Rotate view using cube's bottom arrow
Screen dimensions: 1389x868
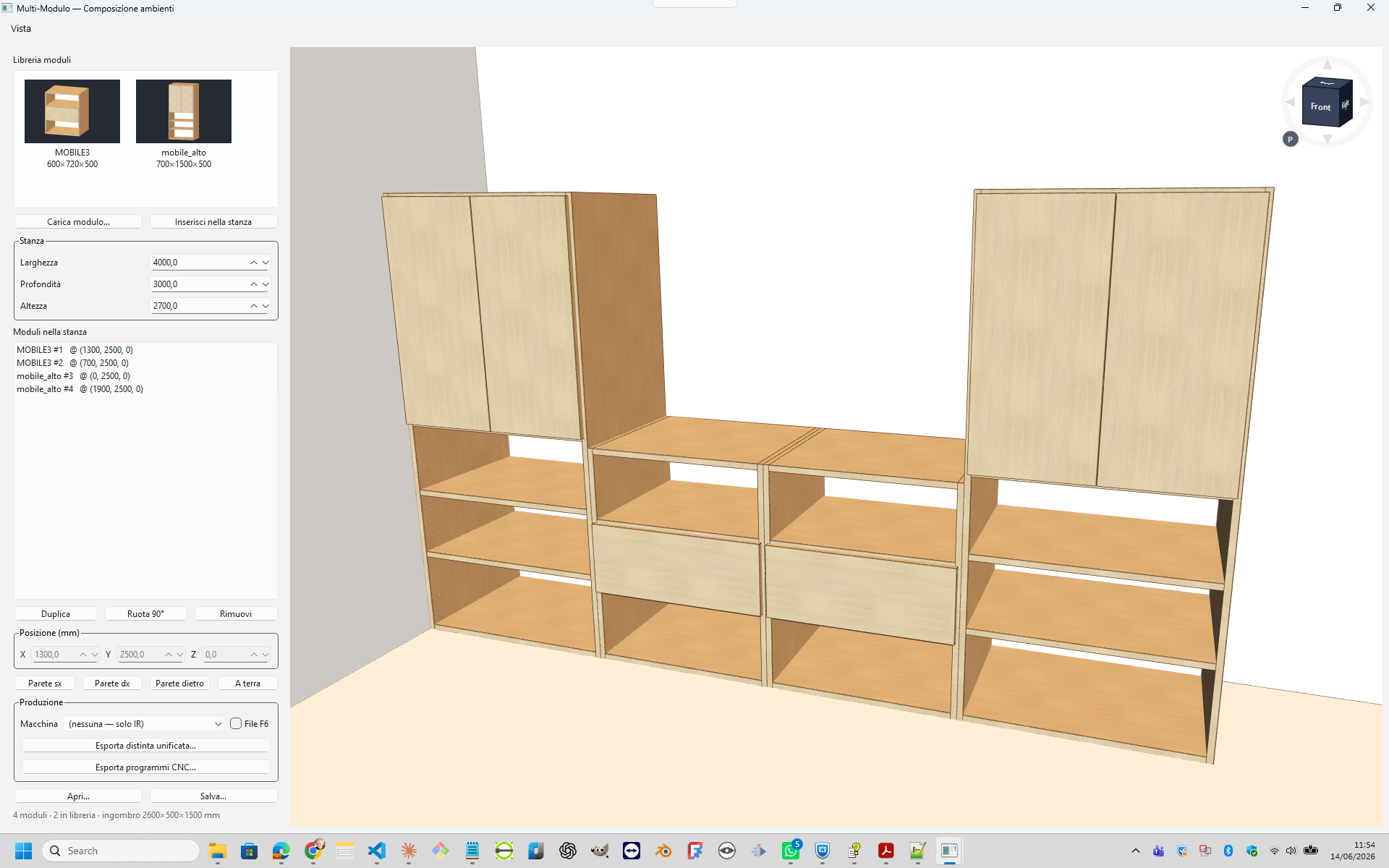pos(1328,139)
